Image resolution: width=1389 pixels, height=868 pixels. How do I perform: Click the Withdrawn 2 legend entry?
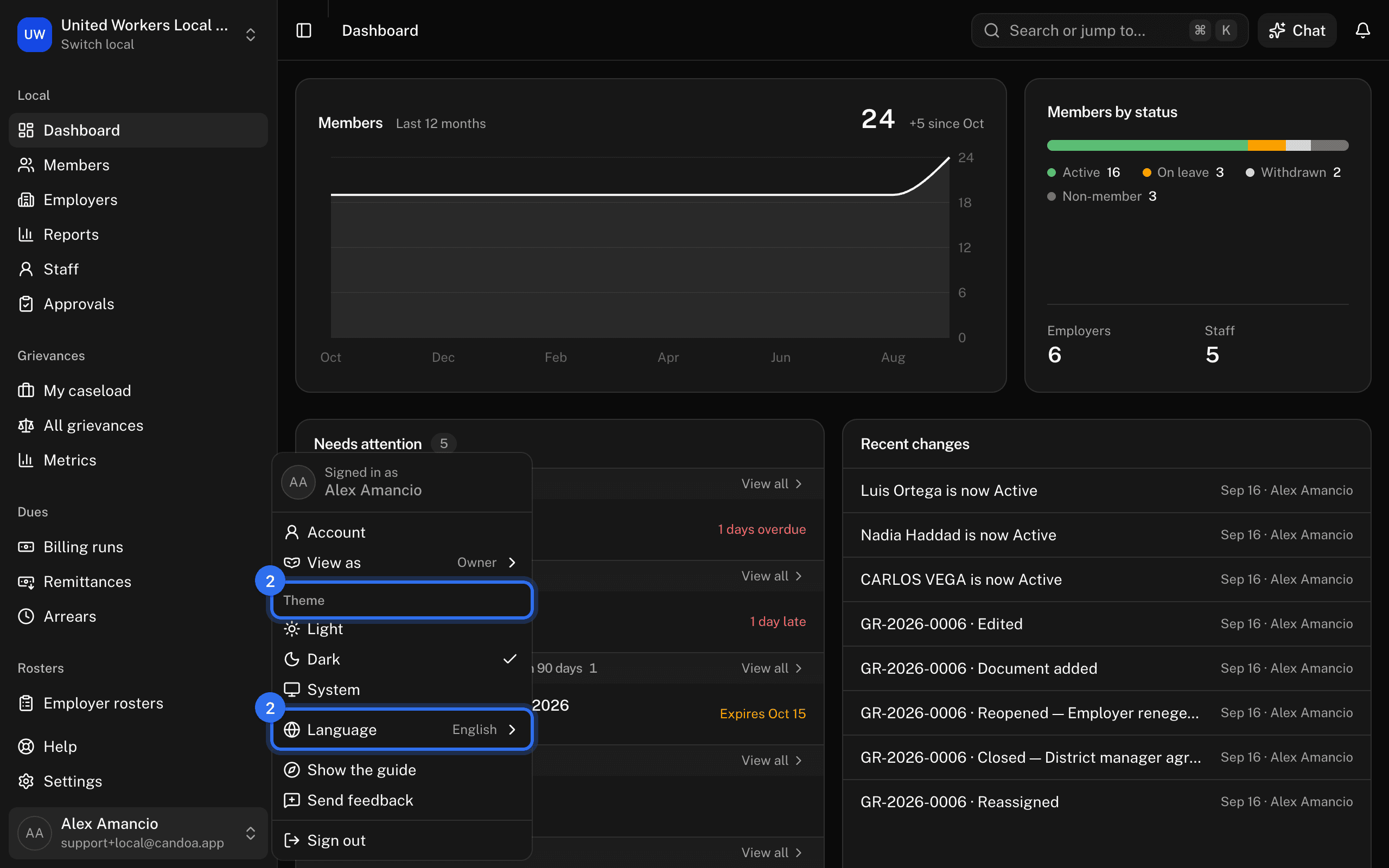click(1292, 172)
